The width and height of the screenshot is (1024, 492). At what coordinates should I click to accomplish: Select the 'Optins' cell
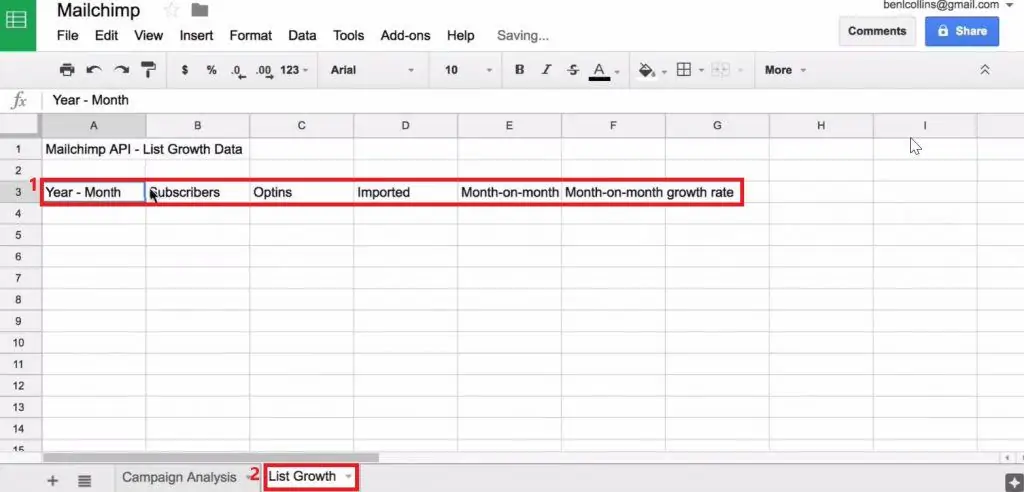pyautogui.click(x=301, y=192)
